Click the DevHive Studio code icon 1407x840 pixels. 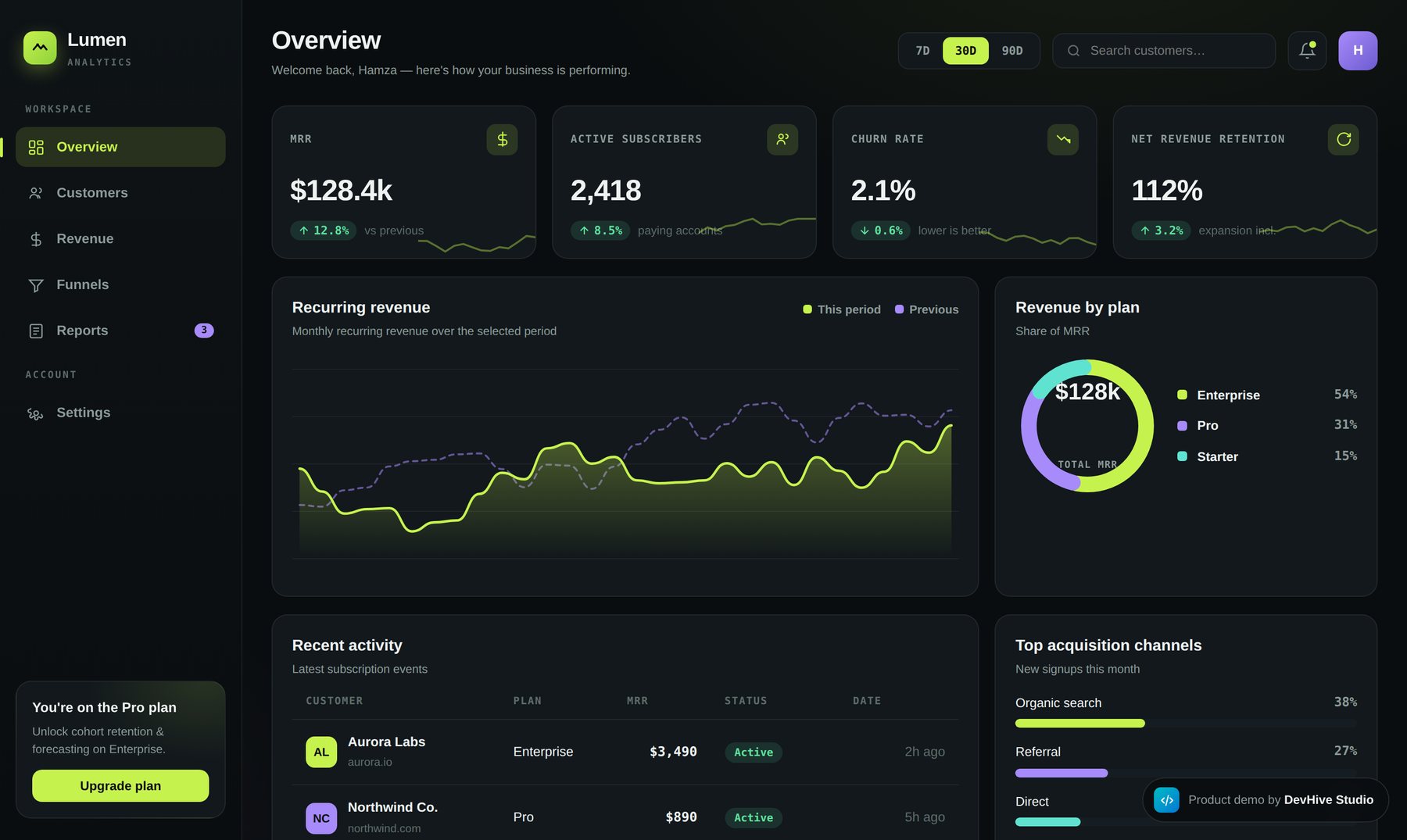pos(1166,799)
